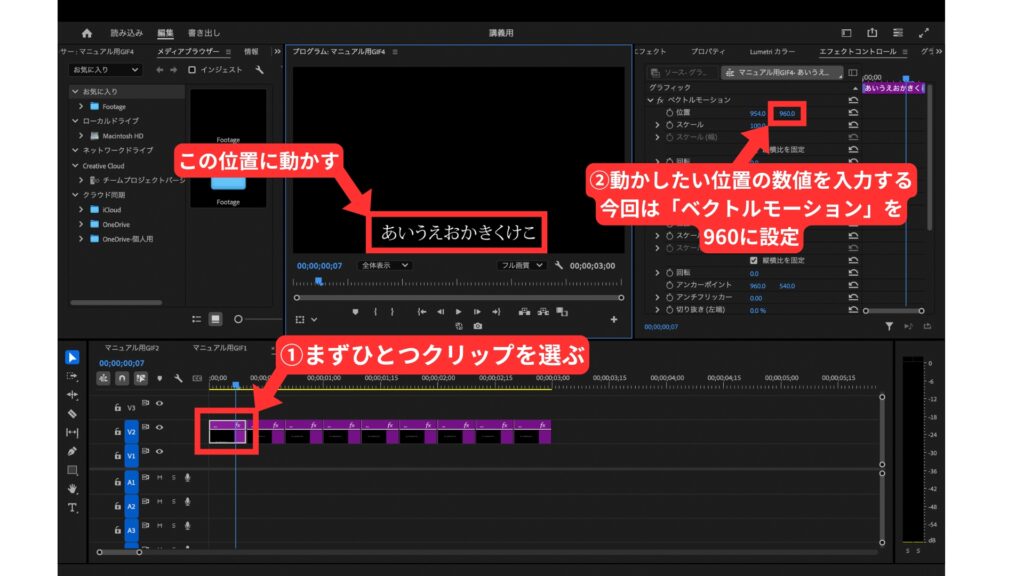Select the Selection tool in the toolbar
Screen dimensions: 1024x576
click(72, 357)
